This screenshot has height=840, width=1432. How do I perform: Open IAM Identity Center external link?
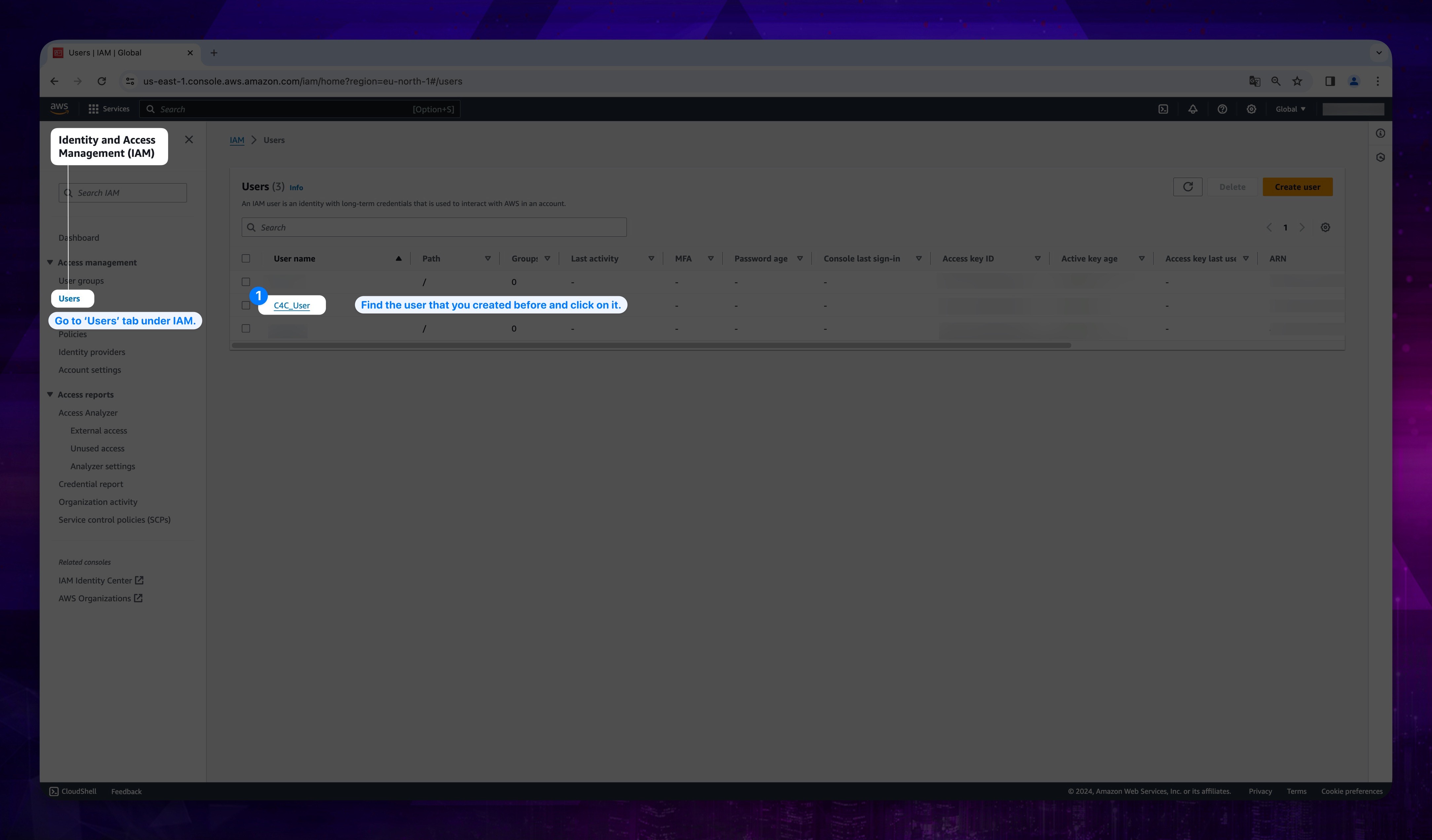pos(101,580)
